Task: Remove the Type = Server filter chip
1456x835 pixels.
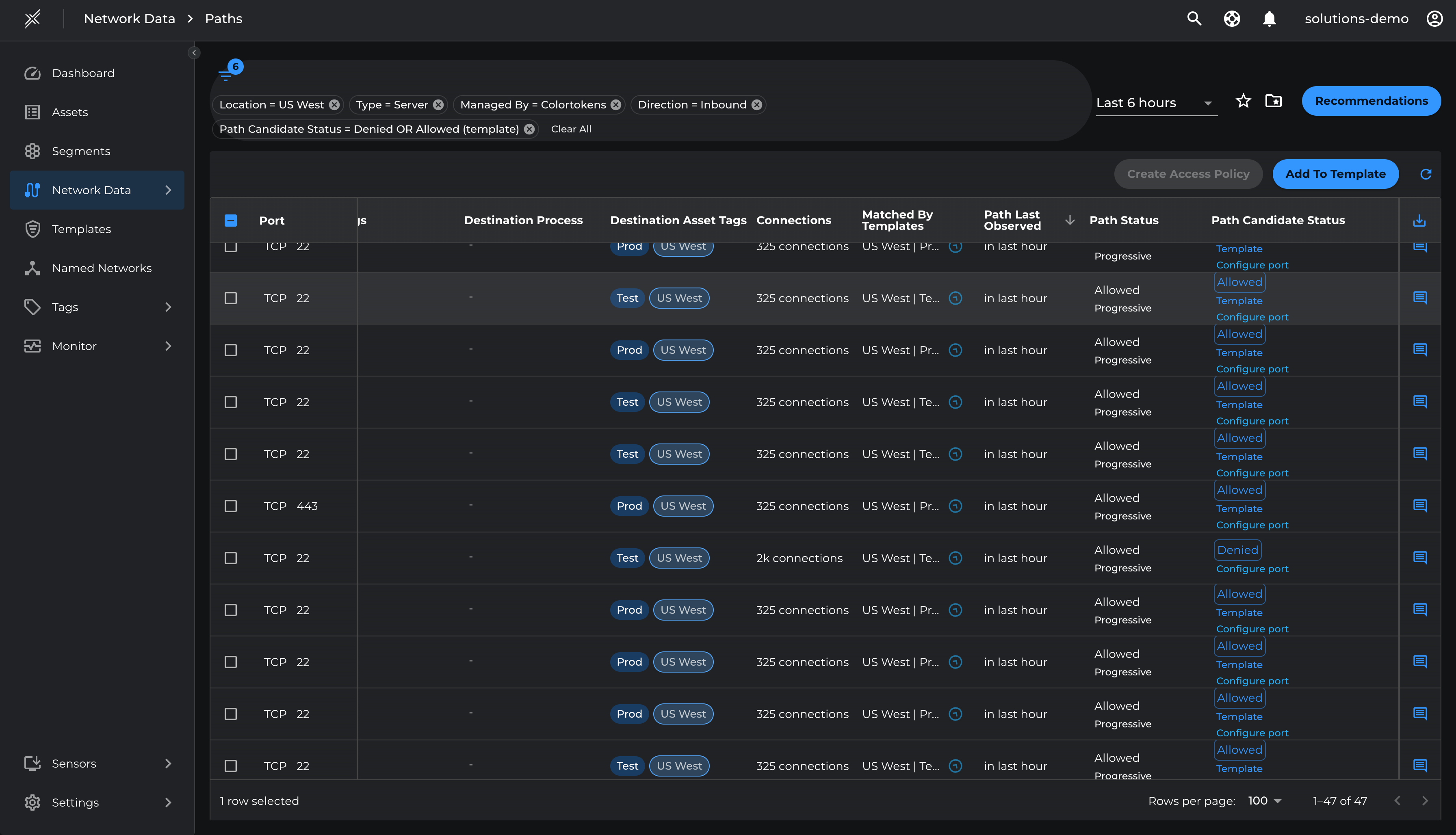Action: [x=438, y=104]
